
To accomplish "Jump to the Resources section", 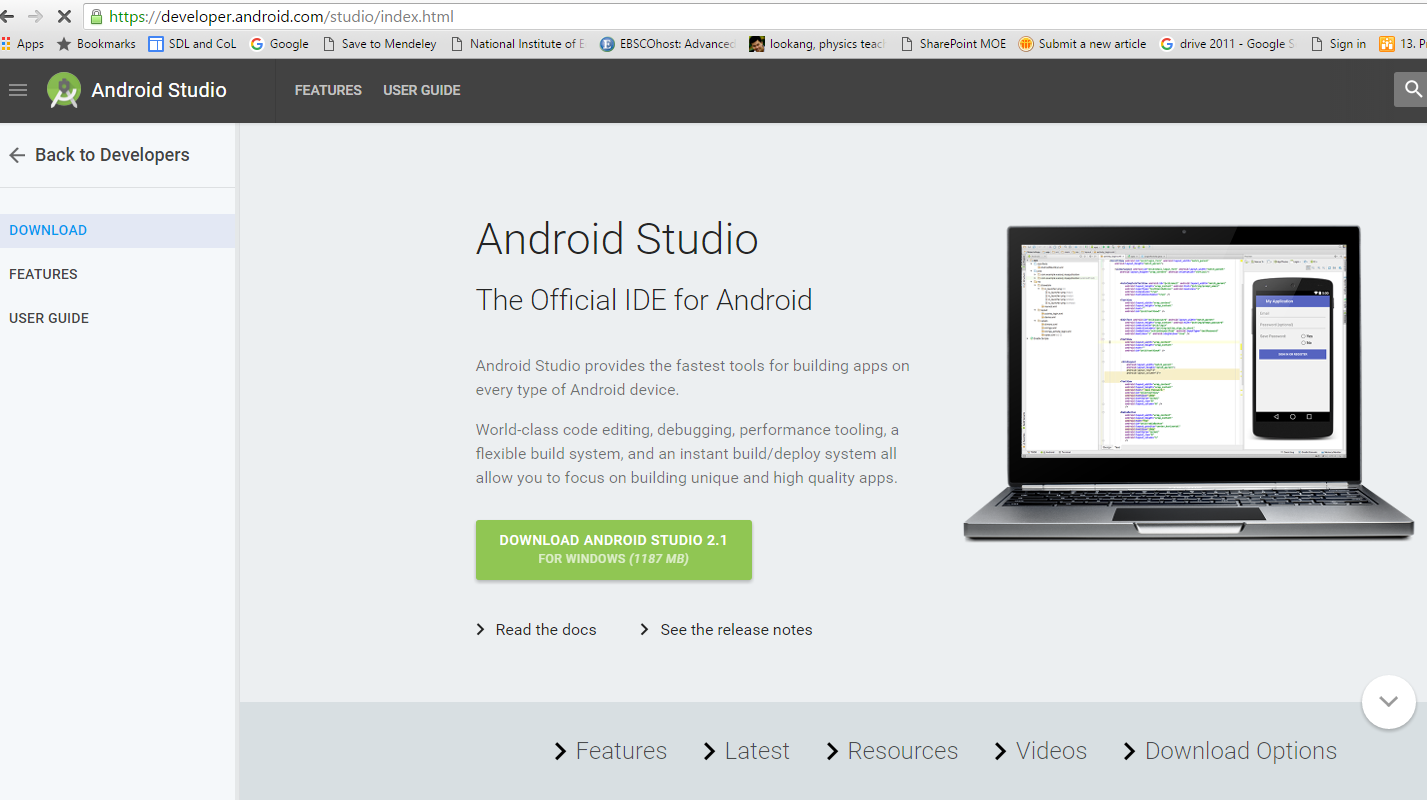I will coord(892,751).
